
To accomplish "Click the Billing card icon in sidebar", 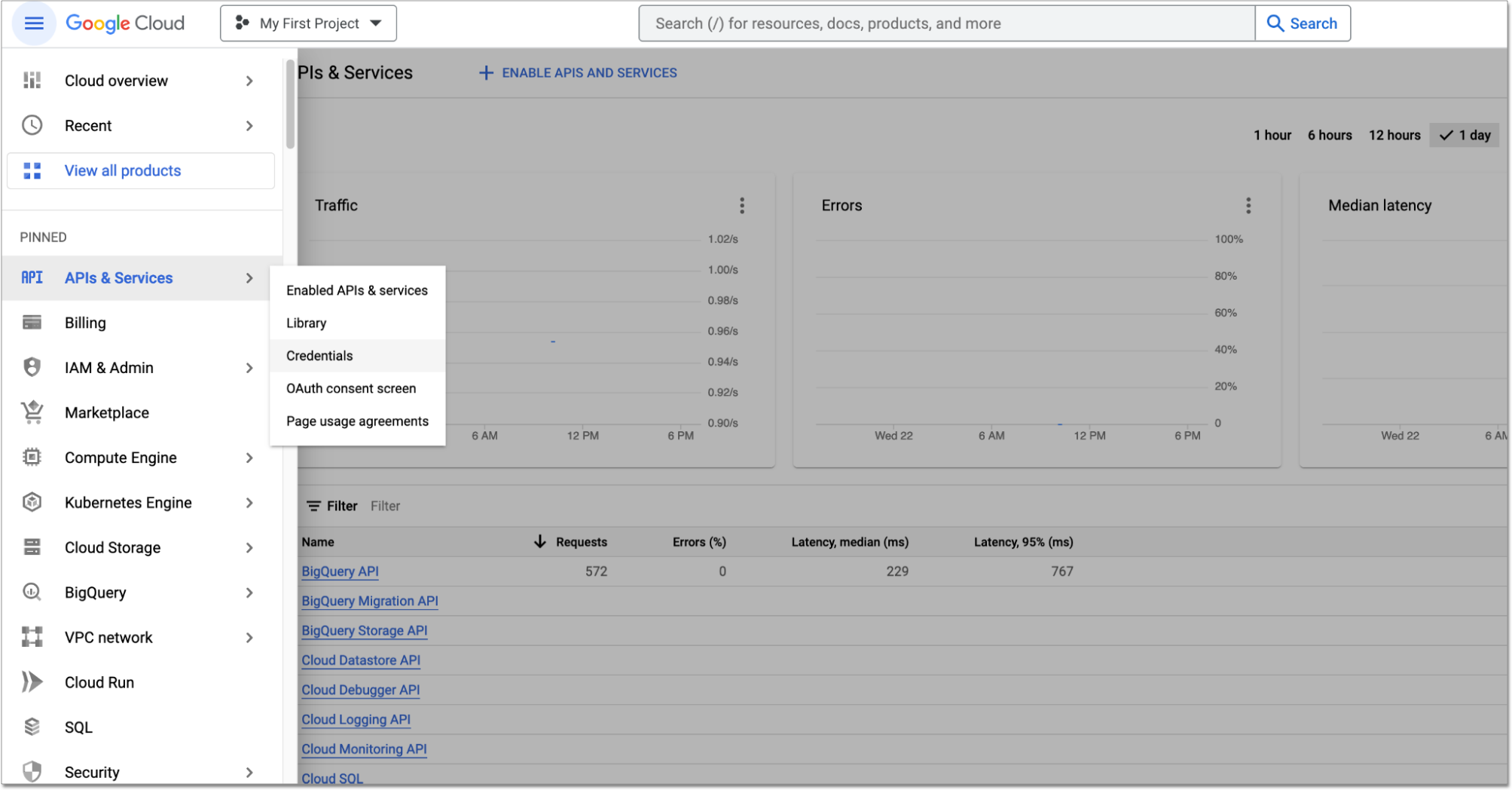I will coord(32,323).
